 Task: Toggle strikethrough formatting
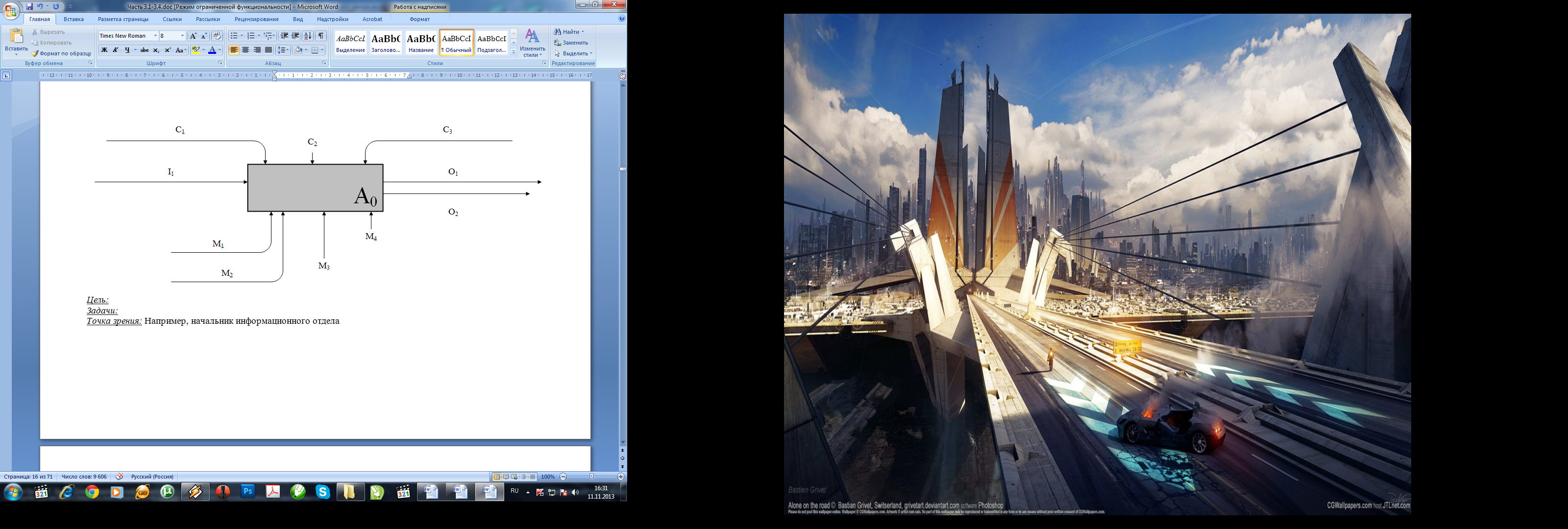144,50
